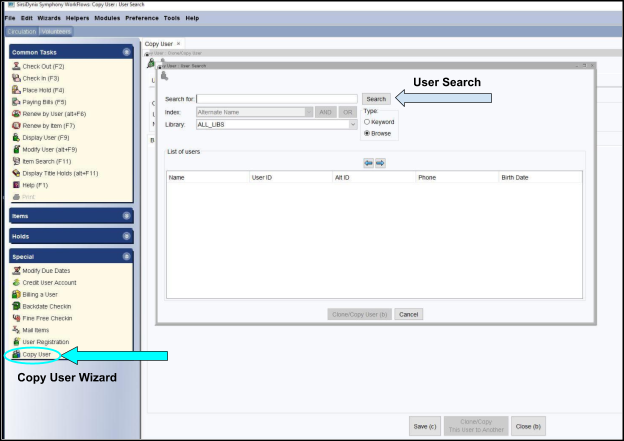Viewport: 624px width, 441px height.
Task: Open Fine Free Checkin icon
Action: pyautogui.click(x=16, y=318)
